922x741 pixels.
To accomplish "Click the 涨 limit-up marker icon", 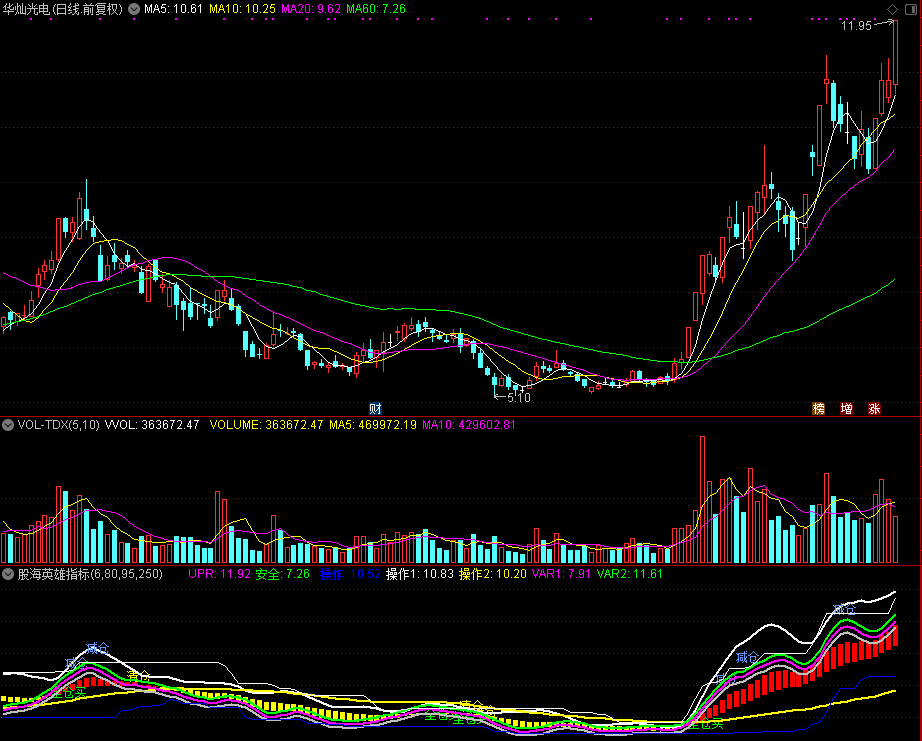I will click(874, 408).
